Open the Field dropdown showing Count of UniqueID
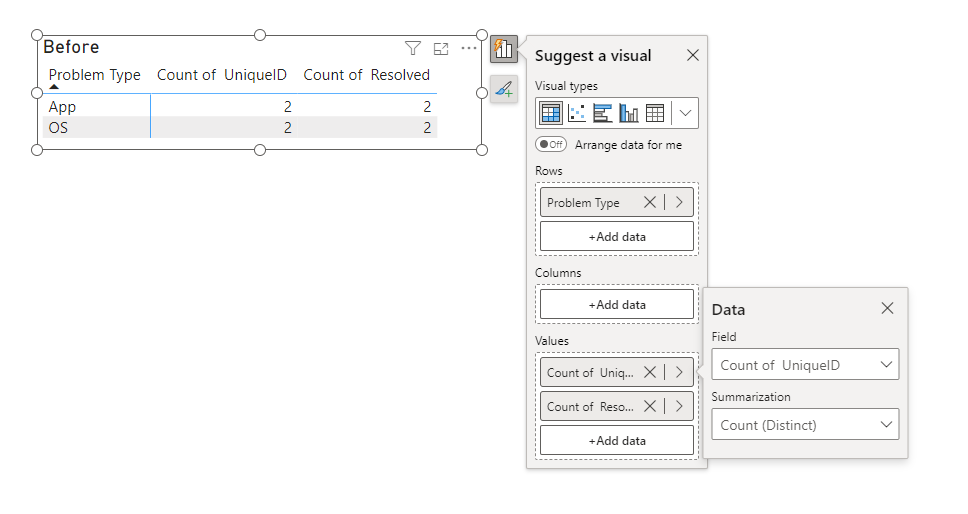The height and width of the screenshot is (514, 968). coord(805,365)
